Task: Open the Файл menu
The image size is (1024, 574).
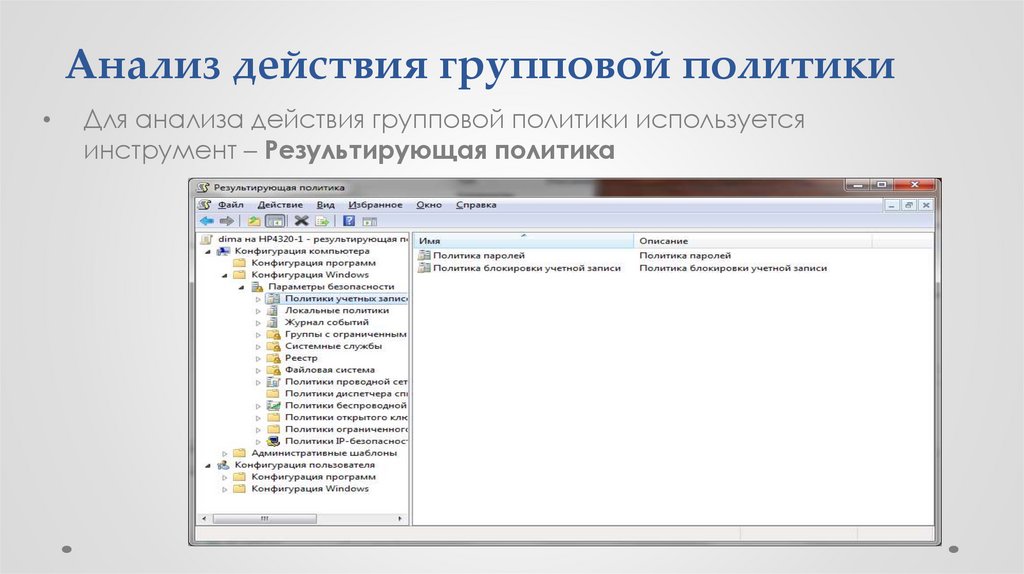Action: (231, 204)
